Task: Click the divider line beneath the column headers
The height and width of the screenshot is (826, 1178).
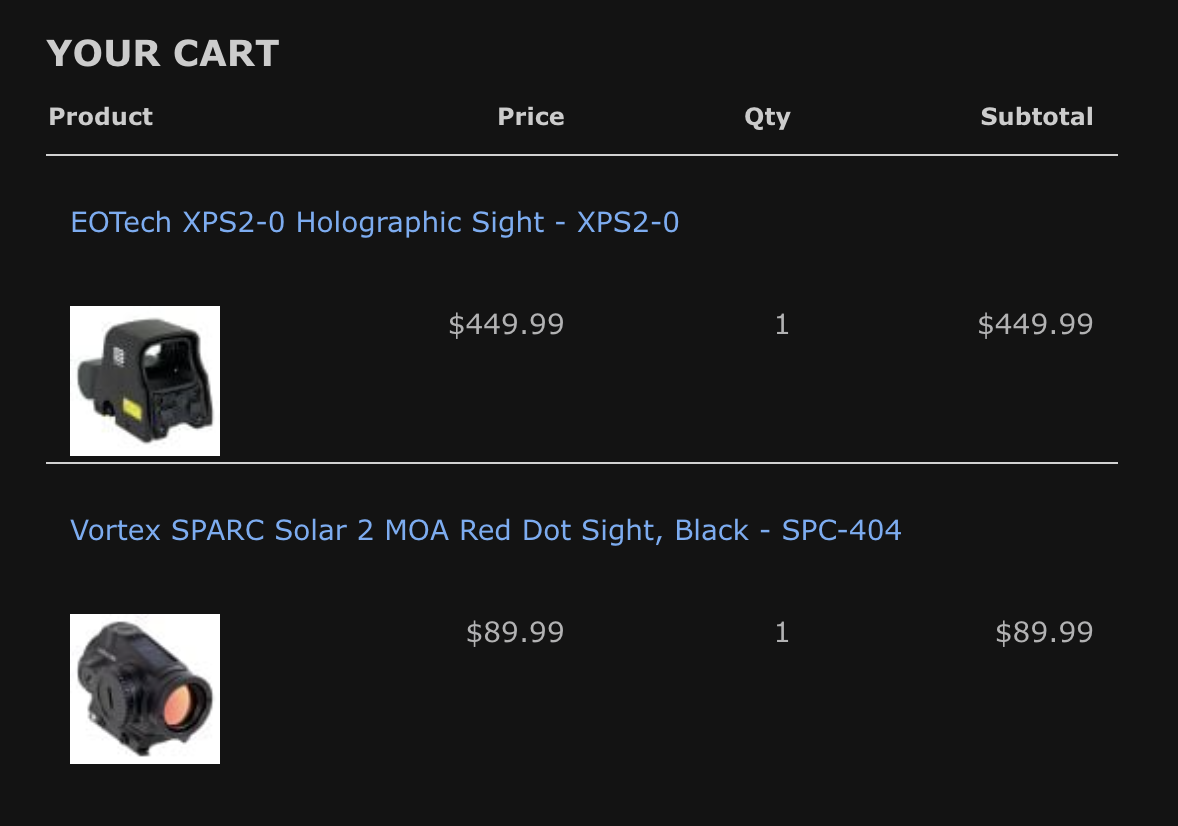Action: 582,155
